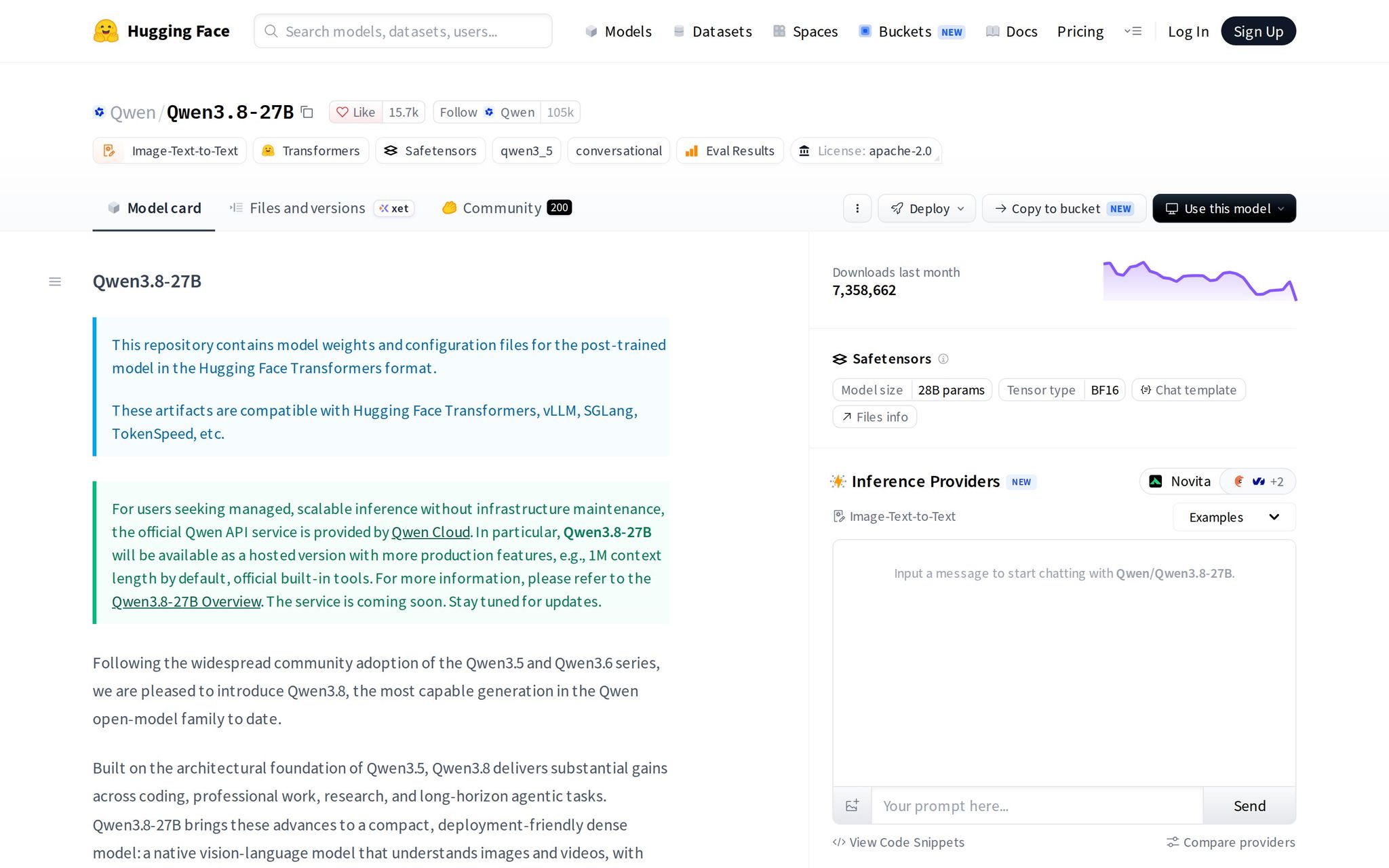This screenshot has height=868, width=1389.
Task: Go to Models in the navigation
Action: point(618,31)
